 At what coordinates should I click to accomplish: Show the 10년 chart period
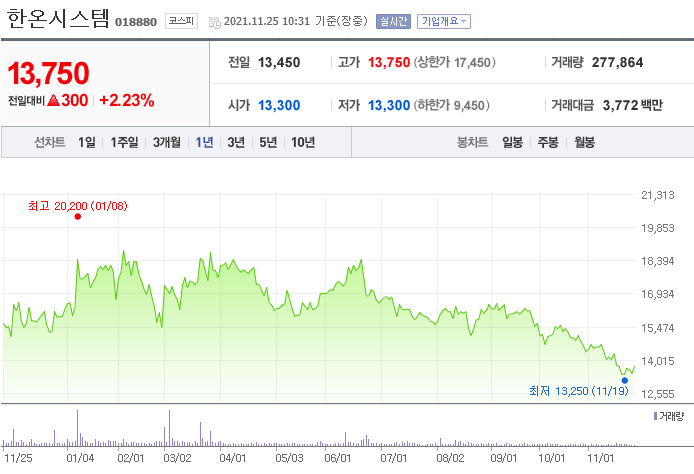click(303, 143)
